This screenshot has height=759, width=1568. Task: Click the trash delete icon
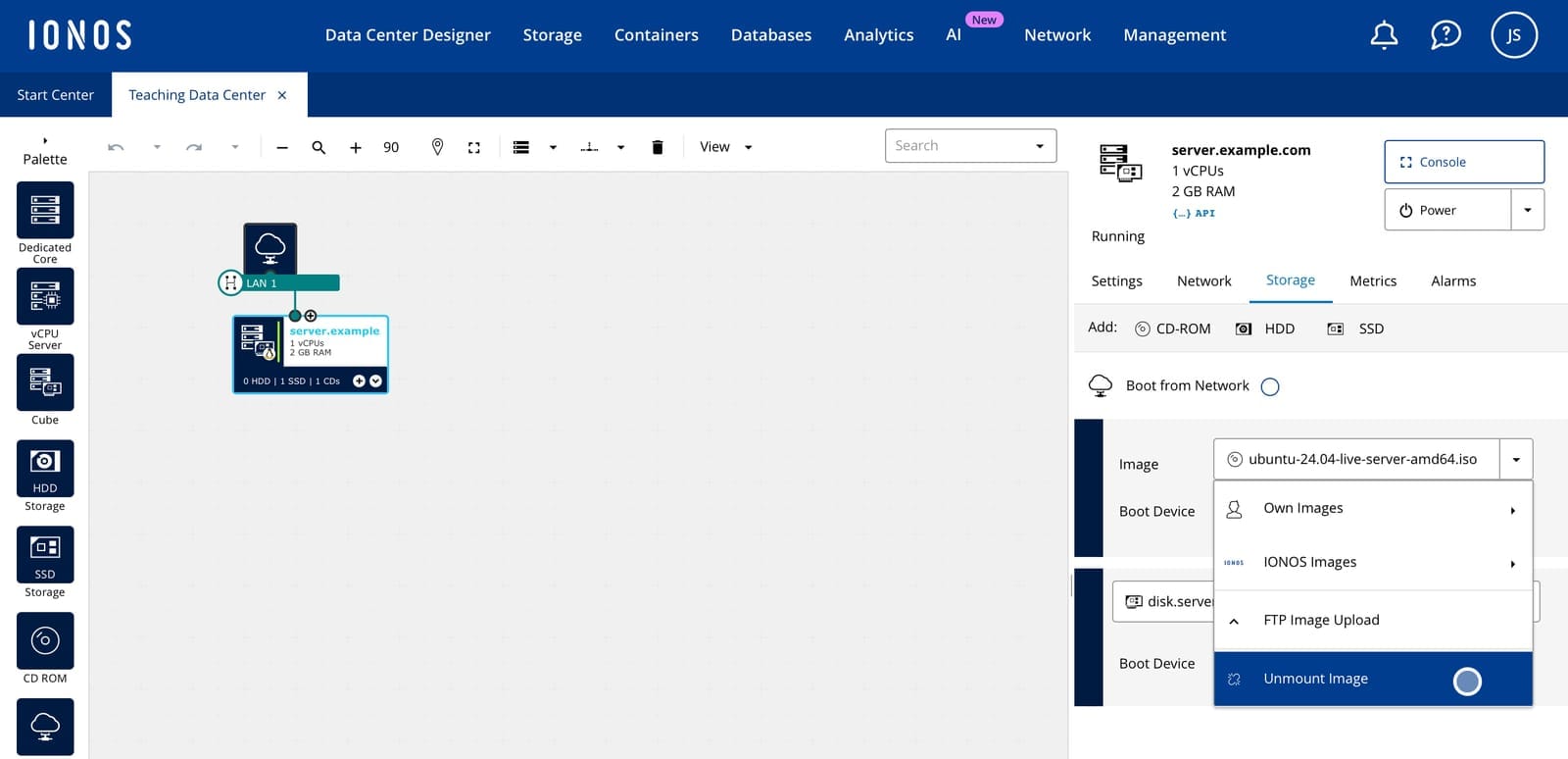tap(658, 147)
